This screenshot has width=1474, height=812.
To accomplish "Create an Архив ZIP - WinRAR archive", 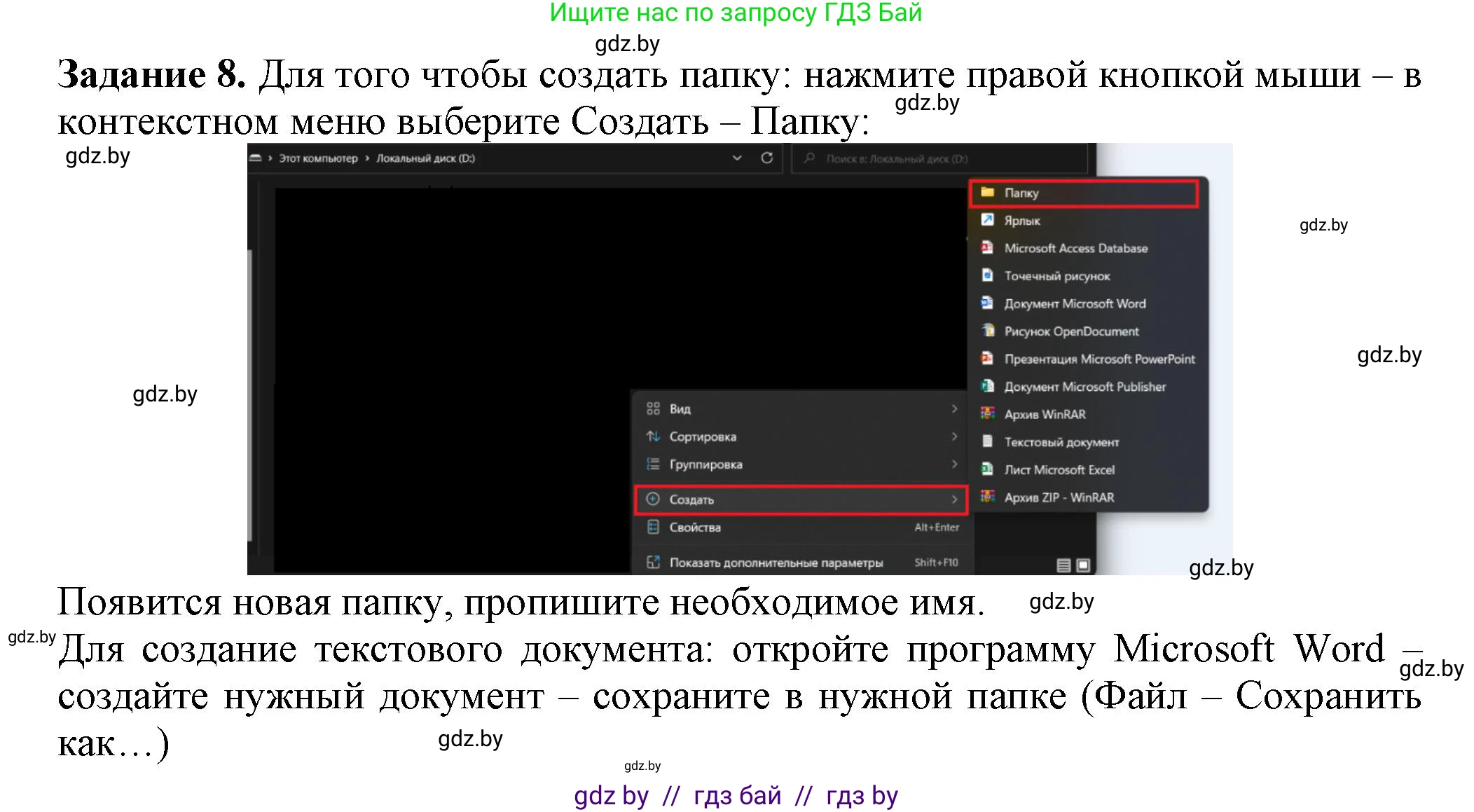I will tap(1059, 497).
